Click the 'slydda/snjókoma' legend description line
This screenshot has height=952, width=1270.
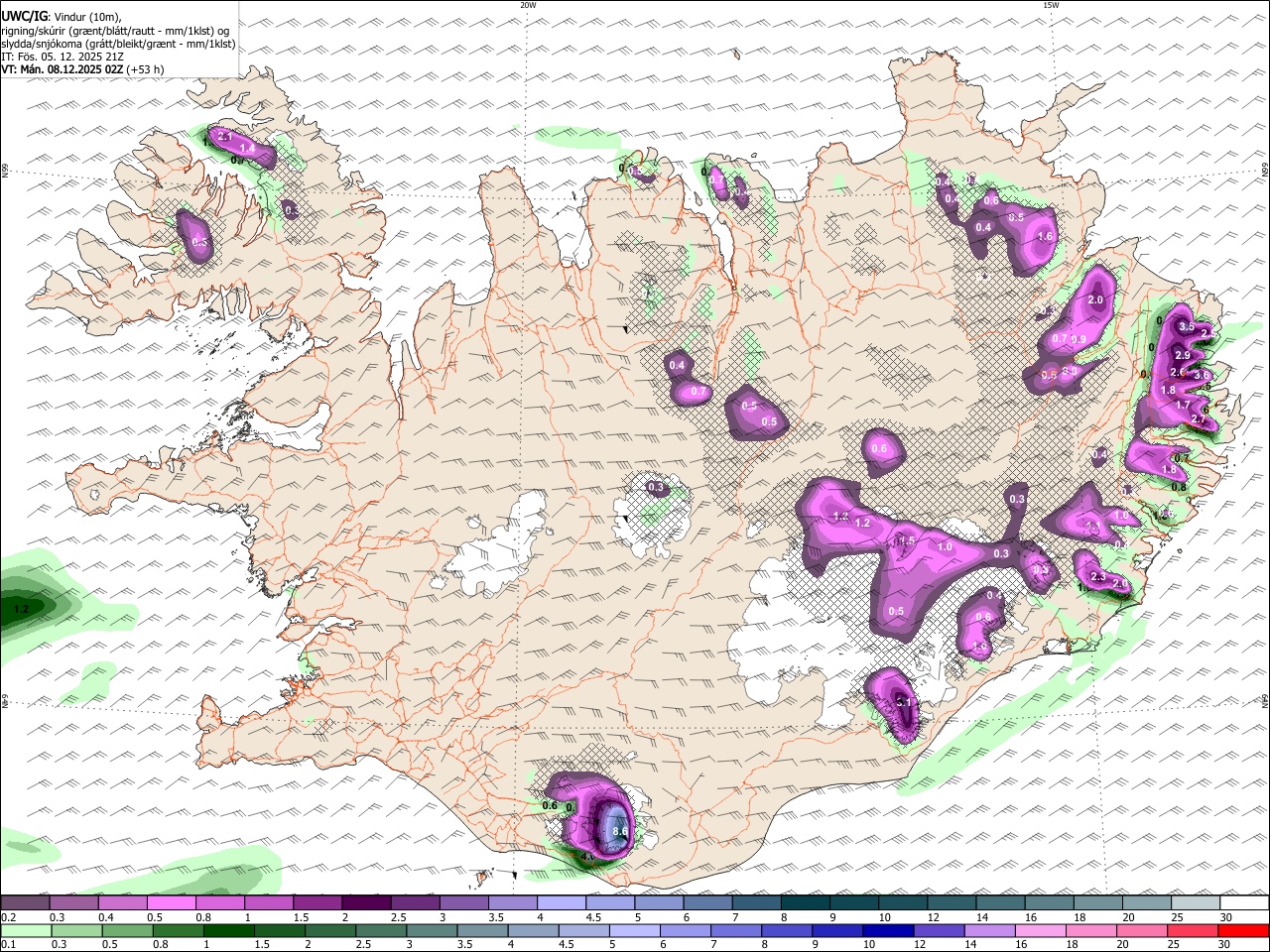[x=119, y=44]
